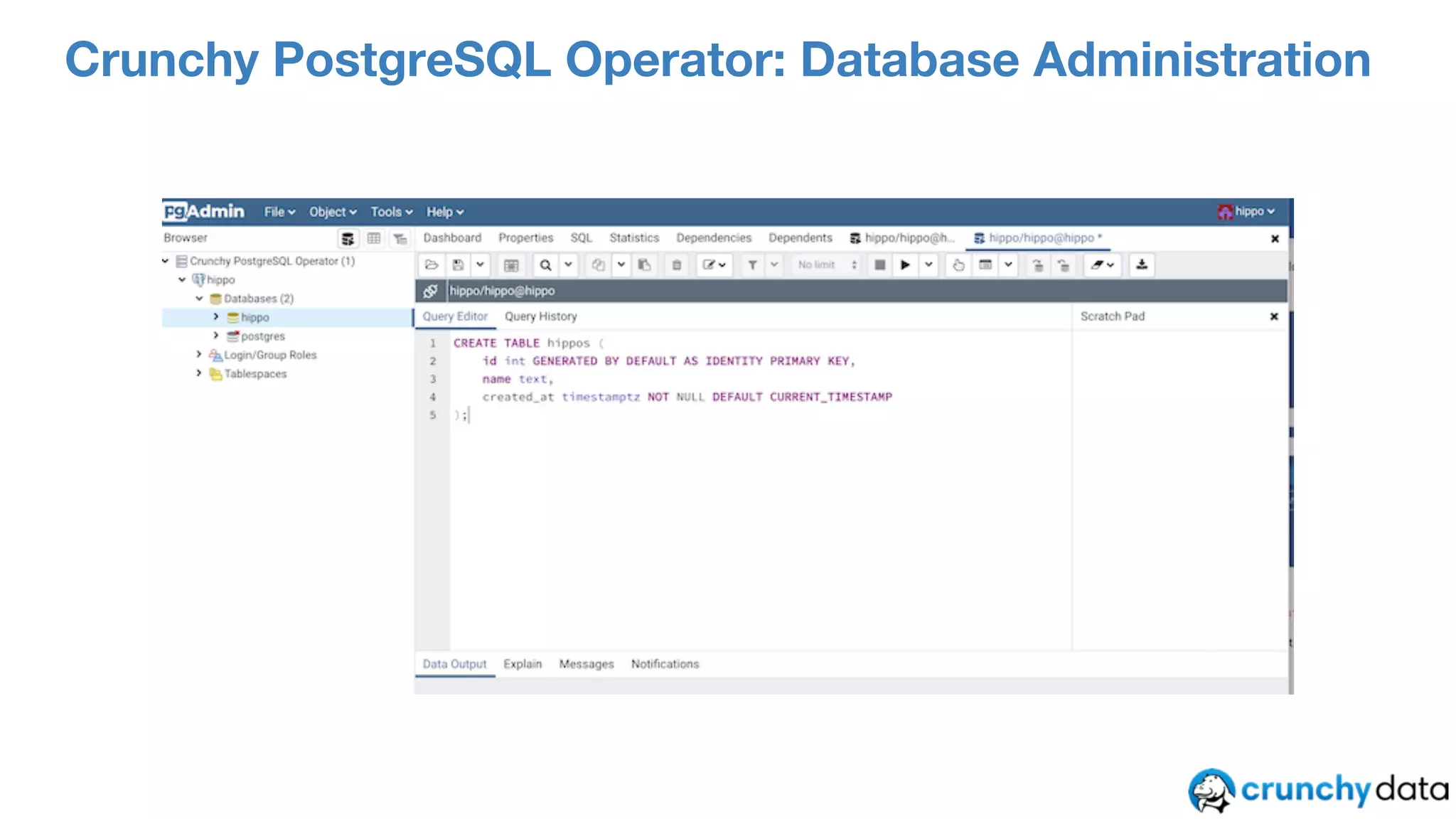The height and width of the screenshot is (819, 1456).
Task: Click the Clear eraser icon
Action: click(x=1102, y=265)
